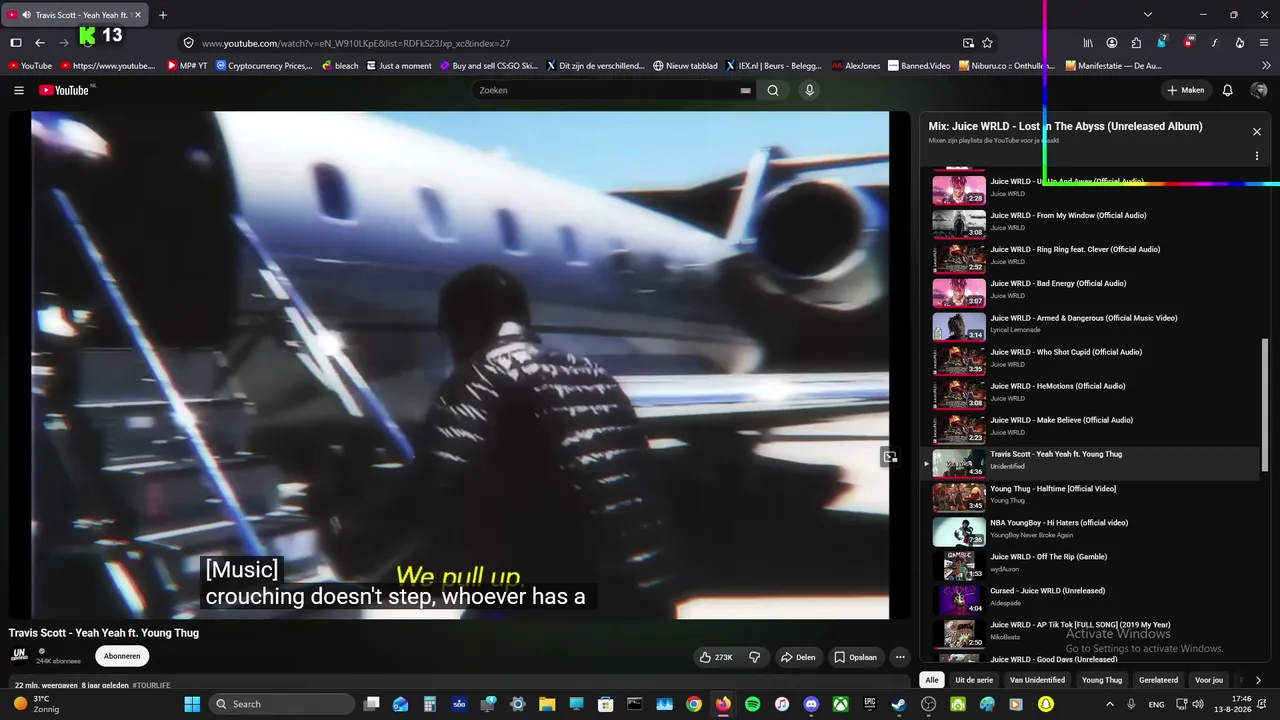The height and width of the screenshot is (720, 1280).
Task: Select the Voor jou filter chip
Action: [x=1209, y=680]
